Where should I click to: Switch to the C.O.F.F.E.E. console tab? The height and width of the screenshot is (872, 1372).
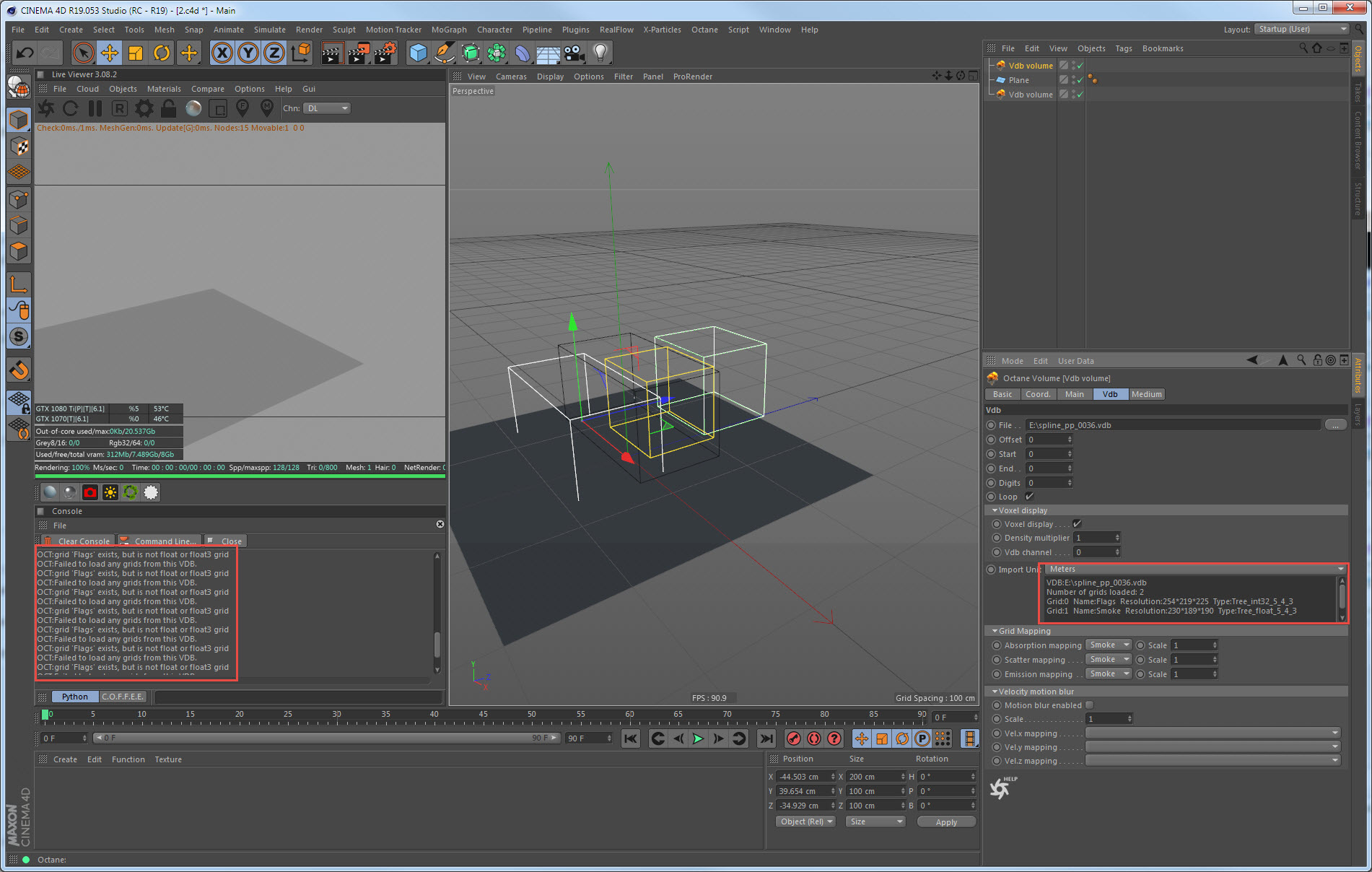pyautogui.click(x=123, y=697)
